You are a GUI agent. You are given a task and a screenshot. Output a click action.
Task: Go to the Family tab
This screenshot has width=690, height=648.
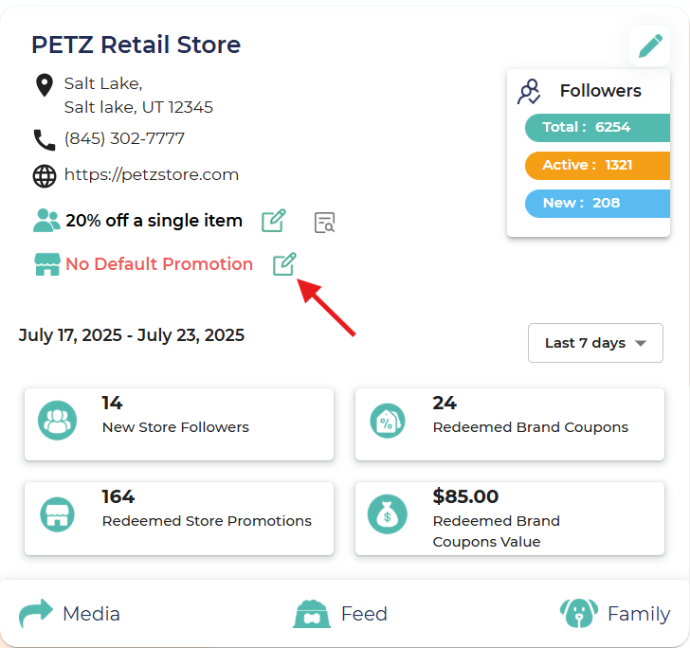pyautogui.click(x=615, y=613)
